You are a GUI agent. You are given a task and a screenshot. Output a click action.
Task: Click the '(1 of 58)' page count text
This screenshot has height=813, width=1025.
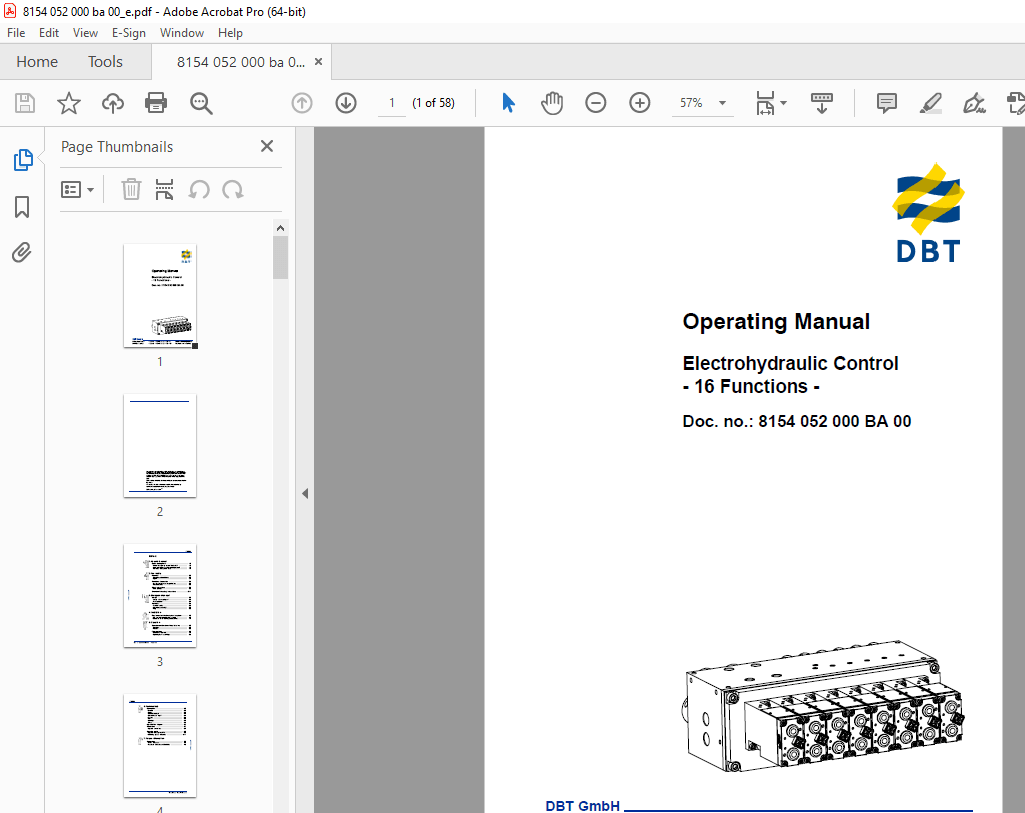[433, 103]
